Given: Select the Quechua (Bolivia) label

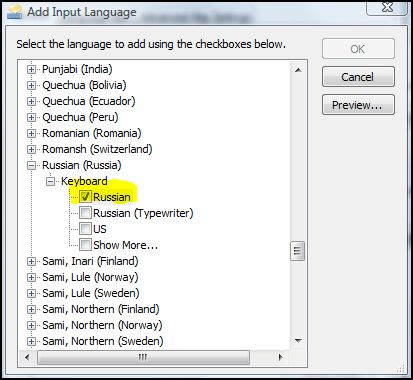Looking at the screenshot, I should (x=84, y=85).
